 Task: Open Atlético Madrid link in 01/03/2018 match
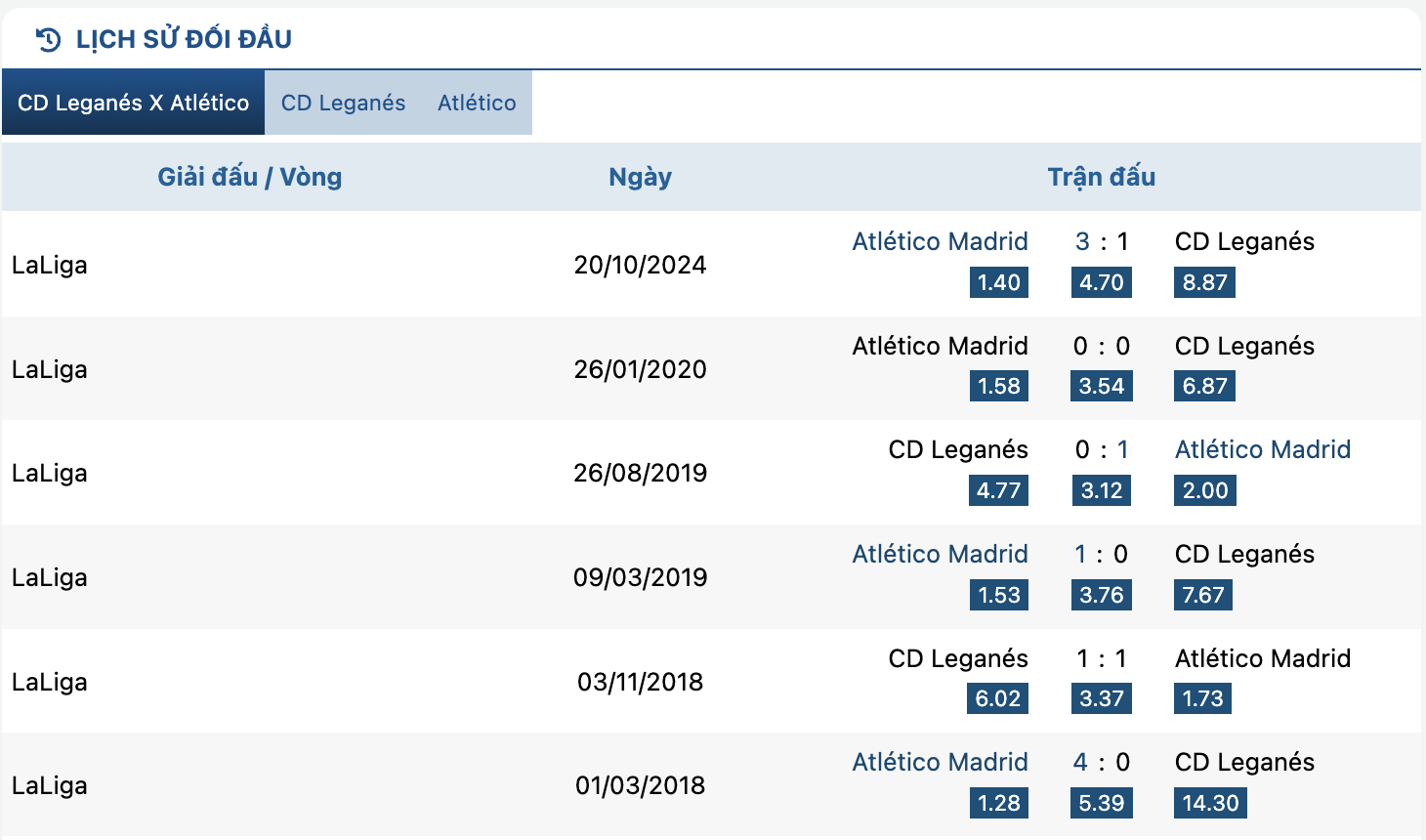(x=940, y=762)
